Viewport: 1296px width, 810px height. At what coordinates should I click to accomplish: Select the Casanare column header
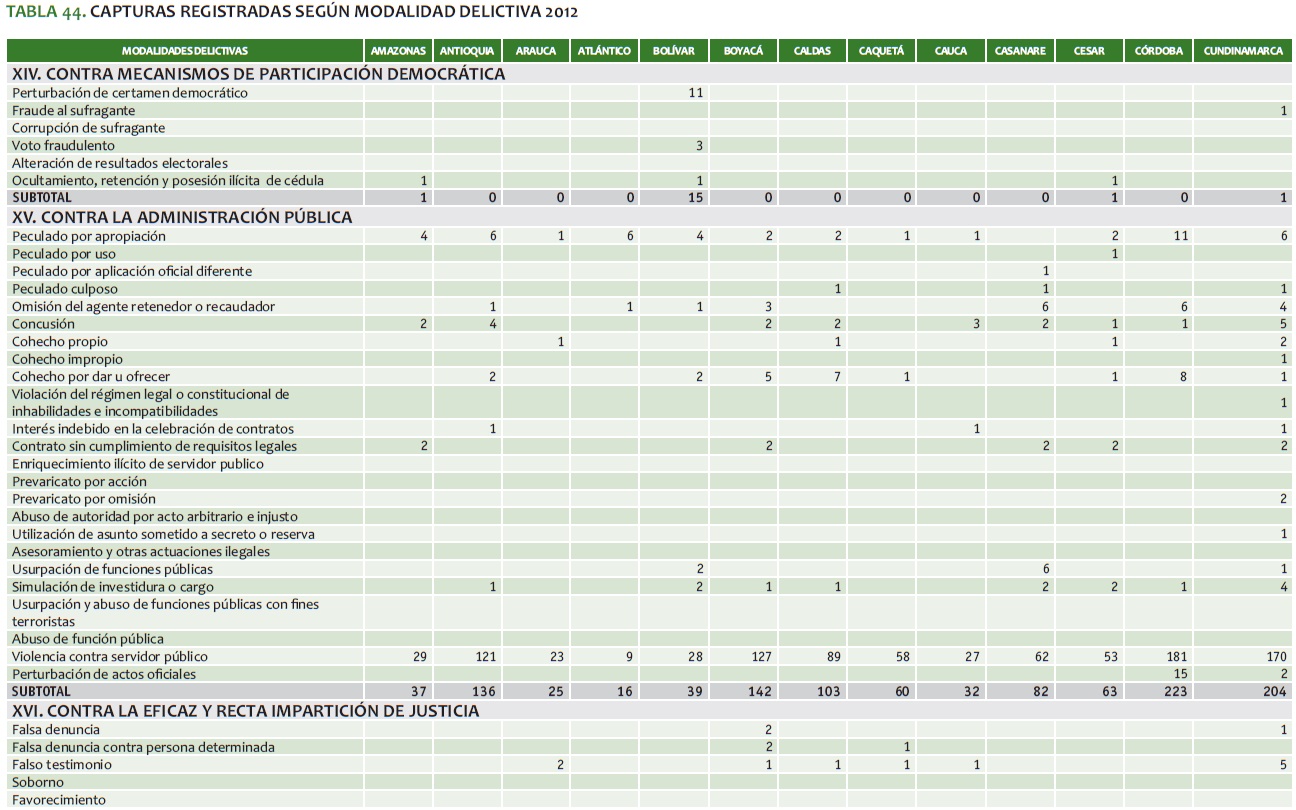(1020, 51)
